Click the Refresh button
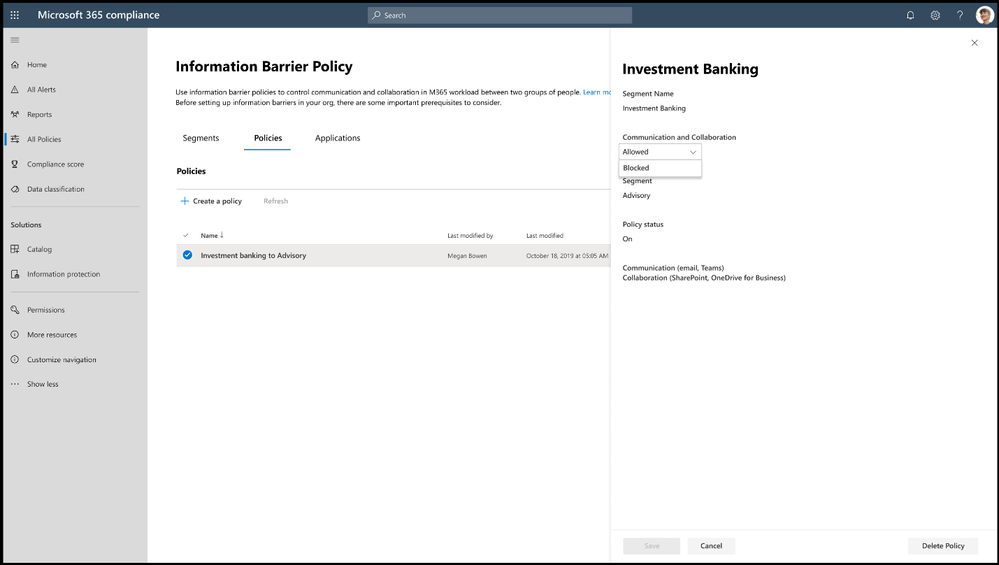 pyautogui.click(x=276, y=201)
